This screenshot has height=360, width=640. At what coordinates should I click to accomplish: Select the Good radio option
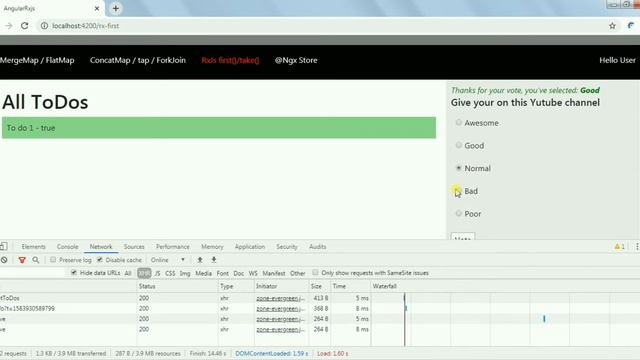pyautogui.click(x=458, y=145)
